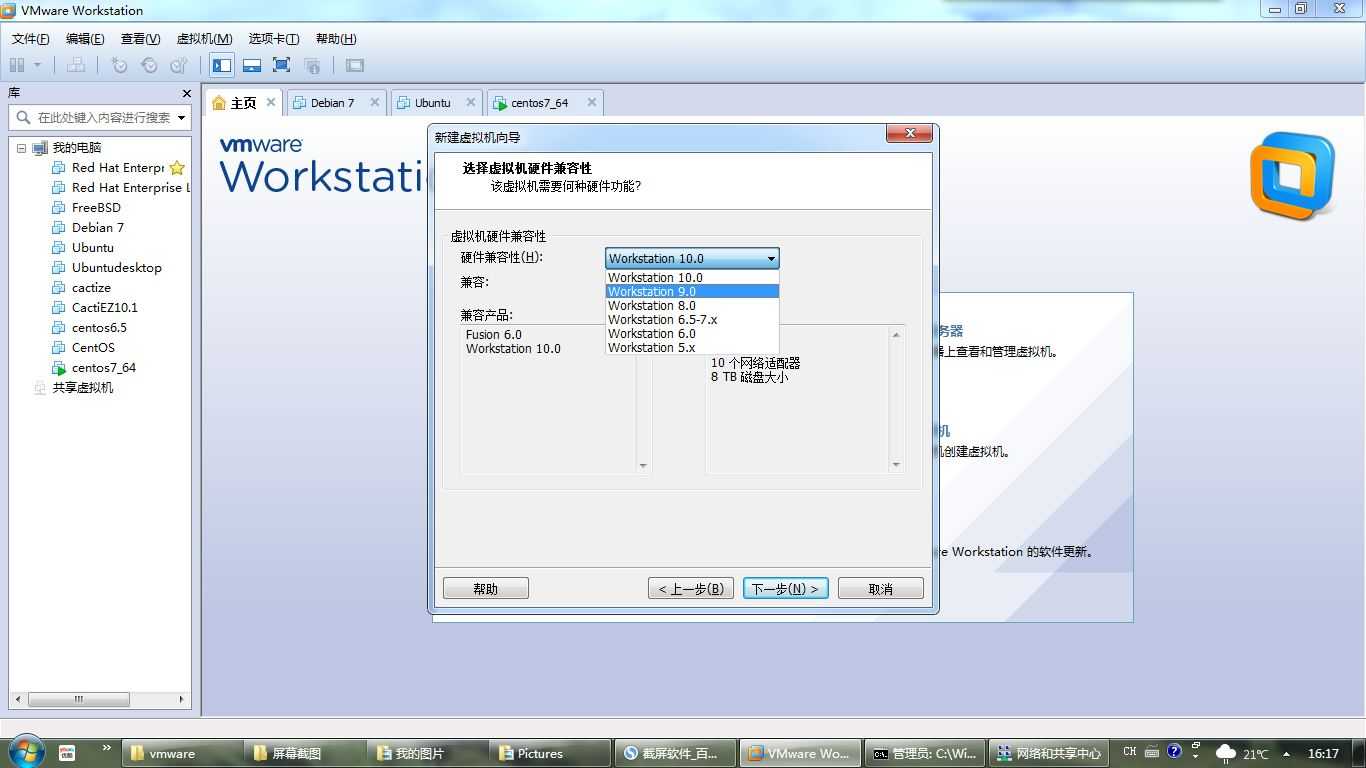
Task: Open the File menu
Action: click(x=30, y=39)
